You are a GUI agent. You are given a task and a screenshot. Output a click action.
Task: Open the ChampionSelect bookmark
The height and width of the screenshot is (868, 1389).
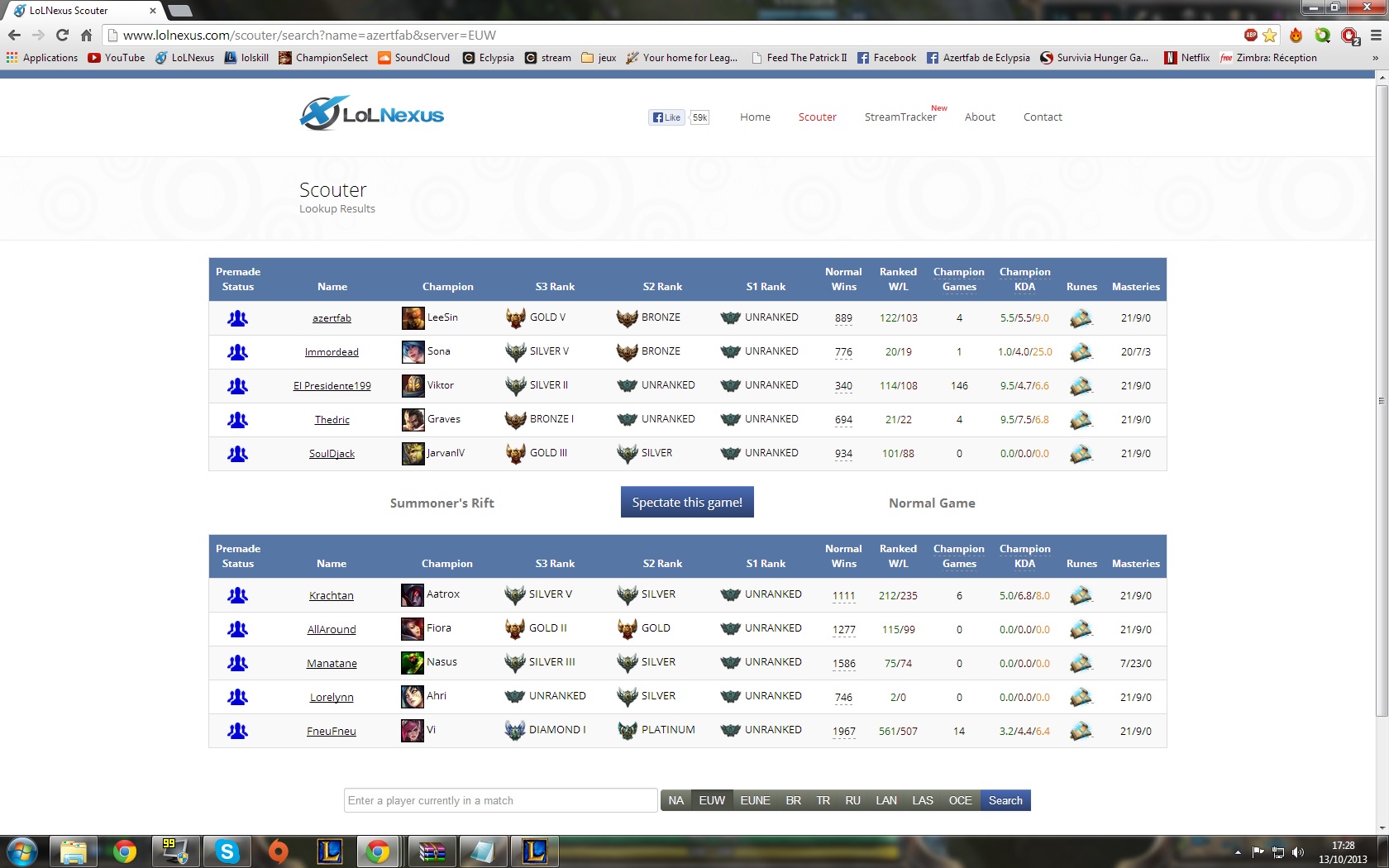(323, 58)
